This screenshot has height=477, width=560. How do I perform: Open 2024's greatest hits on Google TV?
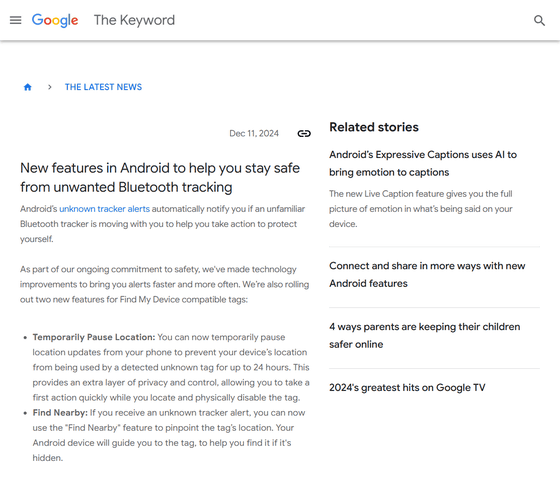407,388
